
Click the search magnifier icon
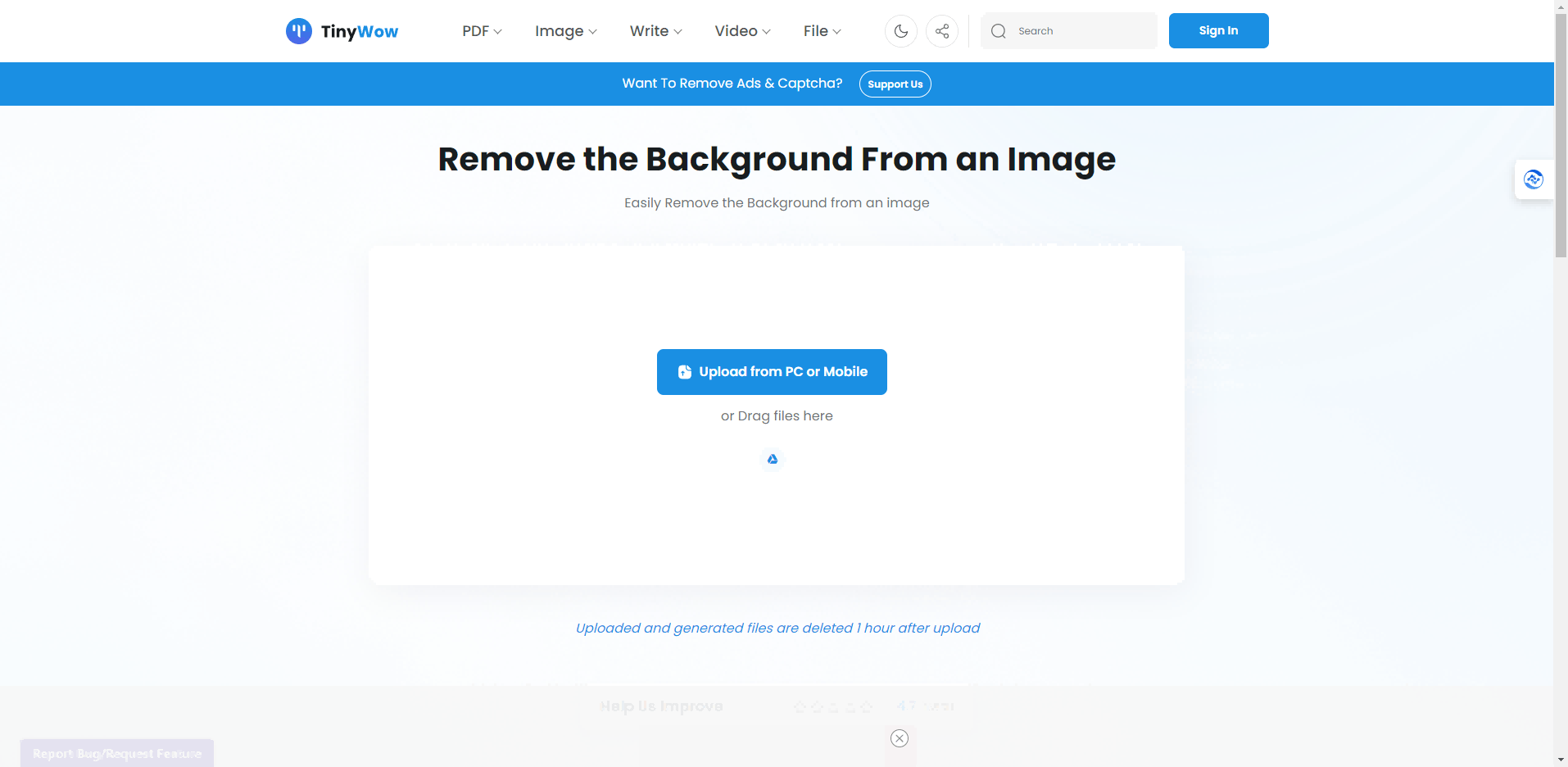click(998, 31)
